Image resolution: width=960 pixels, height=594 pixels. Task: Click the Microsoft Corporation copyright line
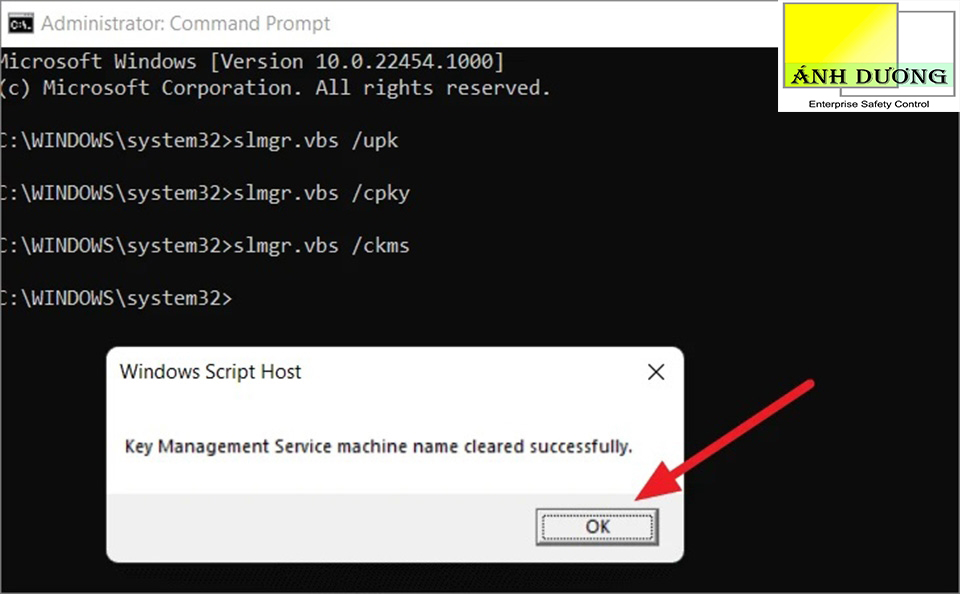(x=275, y=88)
